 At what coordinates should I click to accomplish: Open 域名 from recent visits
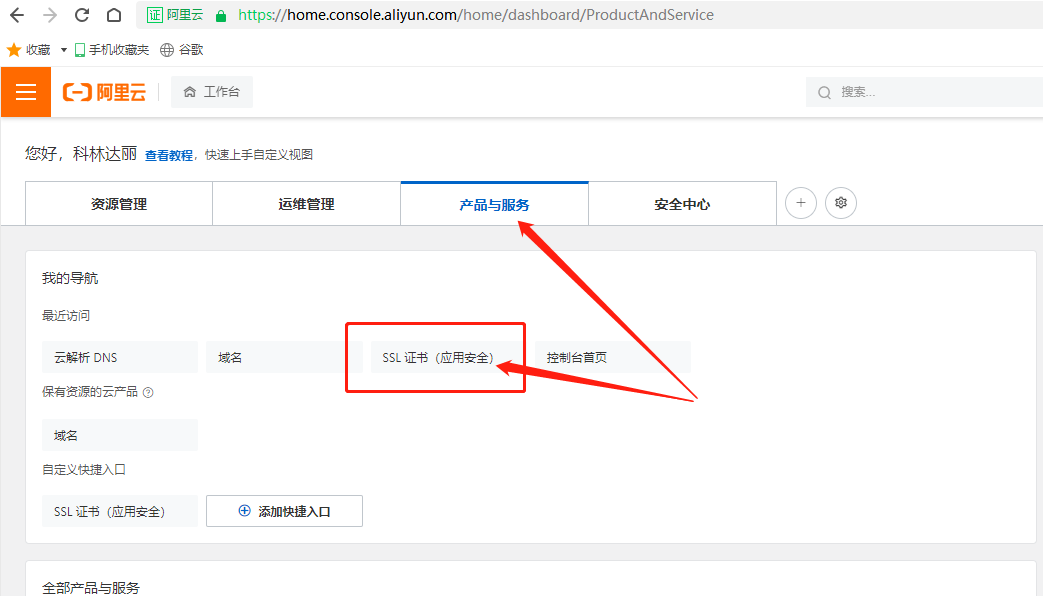284,357
